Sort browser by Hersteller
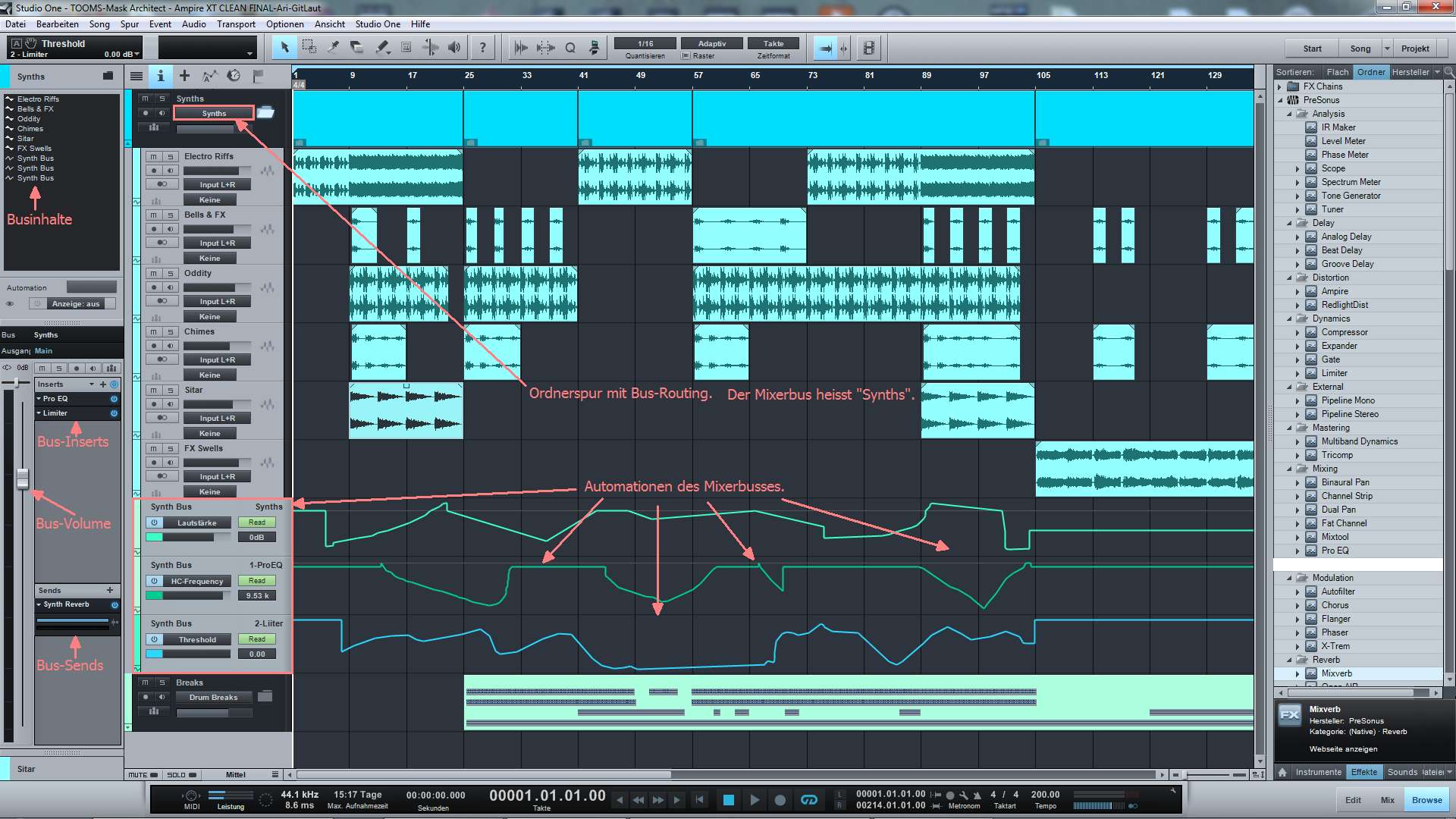1456x819 pixels. [x=1410, y=72]
